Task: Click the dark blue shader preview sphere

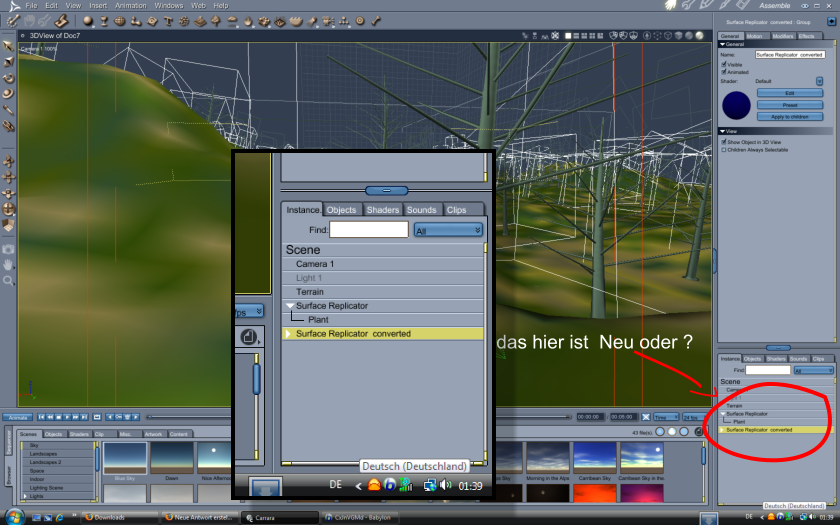Action: coord(736,105)
